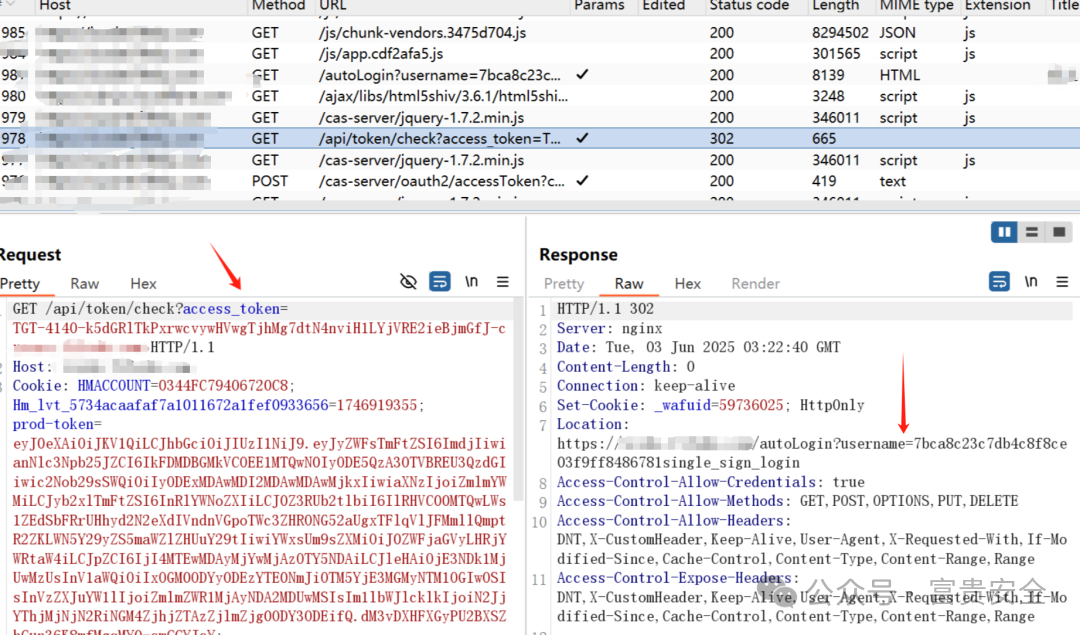Click the HTML MIME type cell
The width and height of the screenshot is (1080, 635).
point(900,75)
